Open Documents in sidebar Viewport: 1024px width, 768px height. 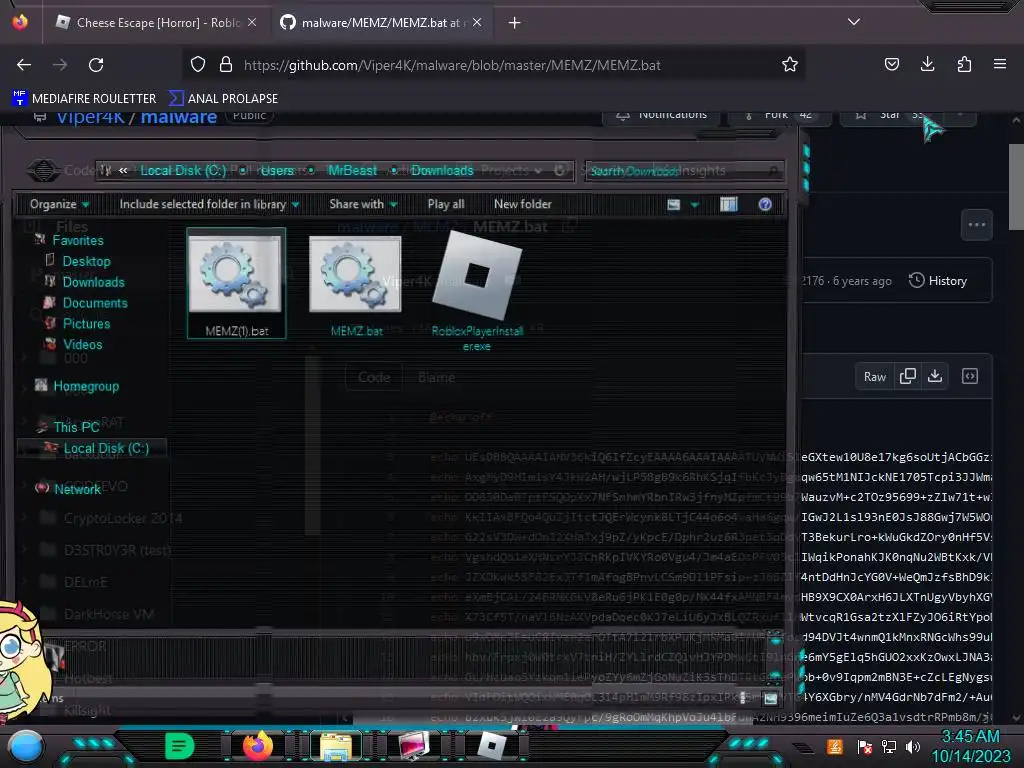[x=95, y=303]
